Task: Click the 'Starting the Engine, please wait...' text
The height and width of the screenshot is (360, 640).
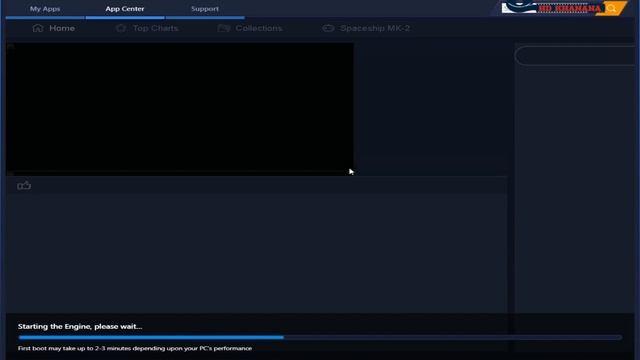Action: [80, 327]
